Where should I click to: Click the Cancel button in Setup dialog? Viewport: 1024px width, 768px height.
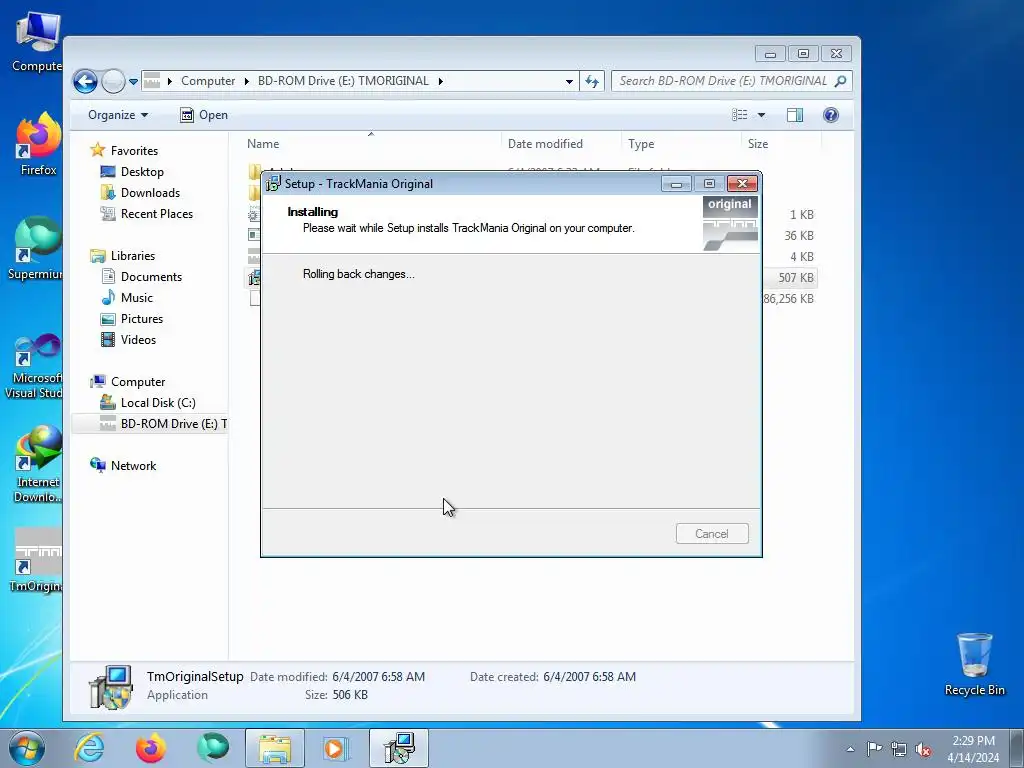click(x=712, y=534)
